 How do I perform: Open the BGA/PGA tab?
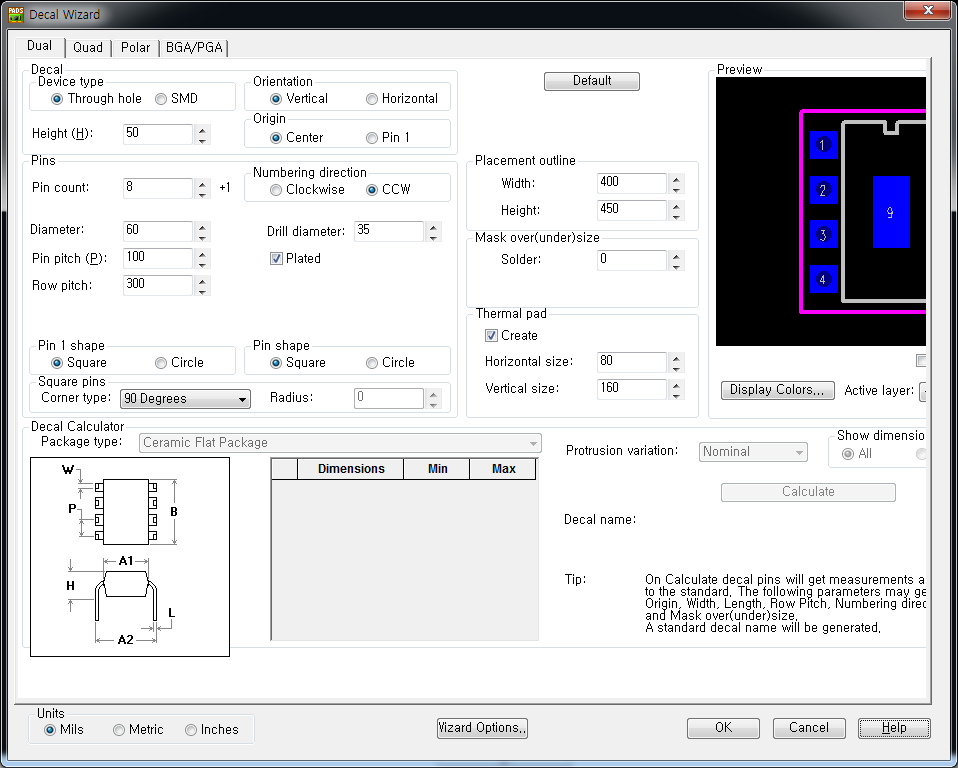(x=195, y=47)
